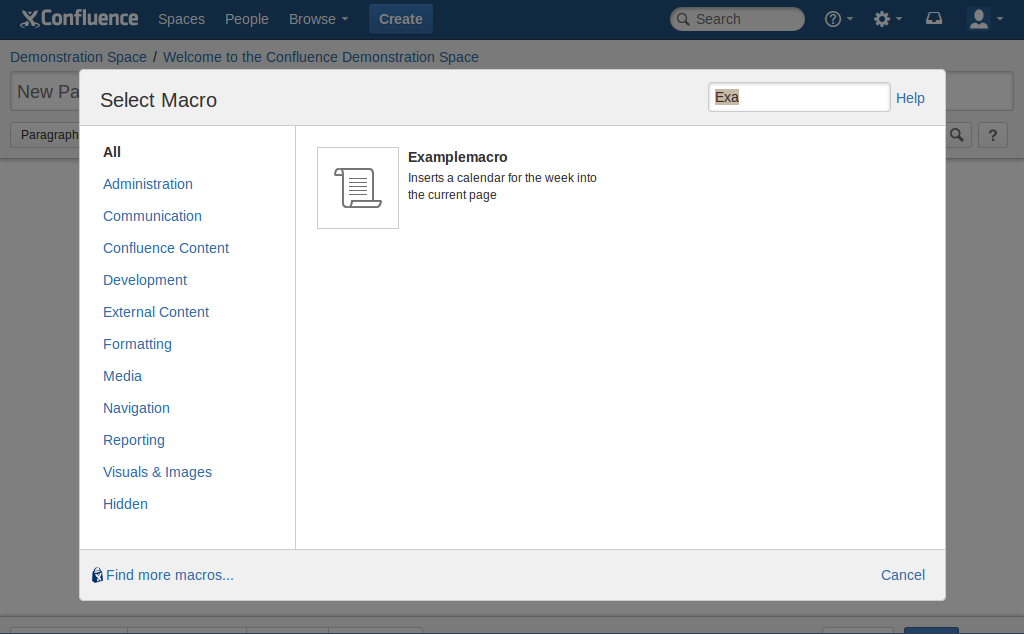Click the editor magnifier search icon

[x=957, y=135]
